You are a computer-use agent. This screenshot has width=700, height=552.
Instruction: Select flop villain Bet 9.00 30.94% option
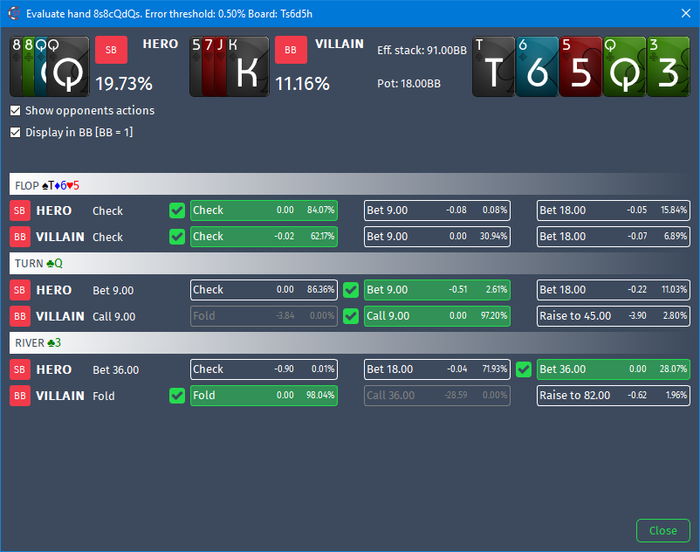(437, 237)
